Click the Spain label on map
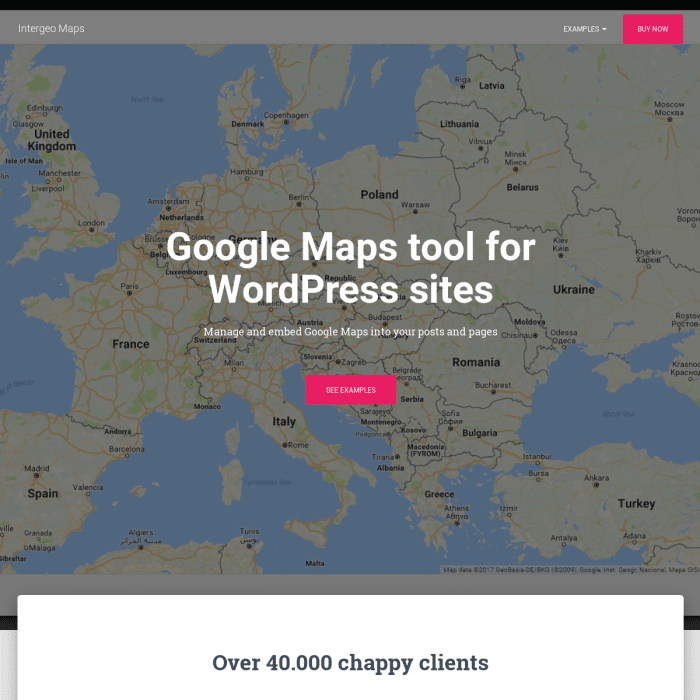The width and height of the screenshot is (700, 700). 43,493
